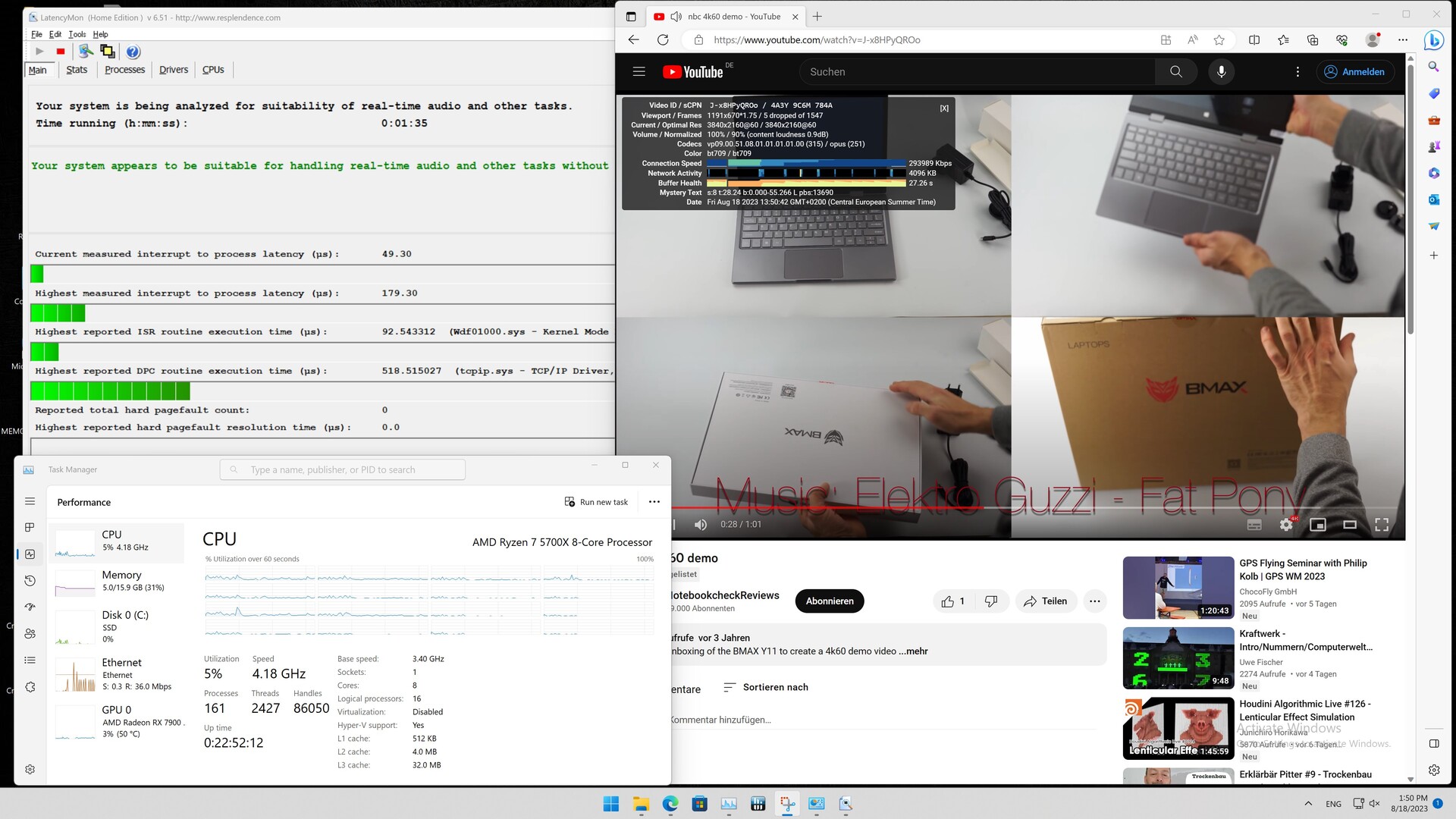Open the Edit menu in LatencyMon

point(55,34)
